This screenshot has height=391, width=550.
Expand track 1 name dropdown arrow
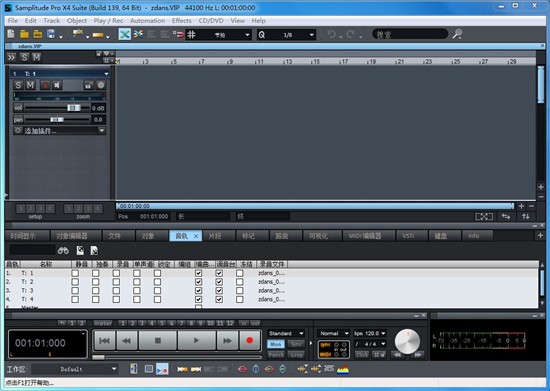click(106, 74)
